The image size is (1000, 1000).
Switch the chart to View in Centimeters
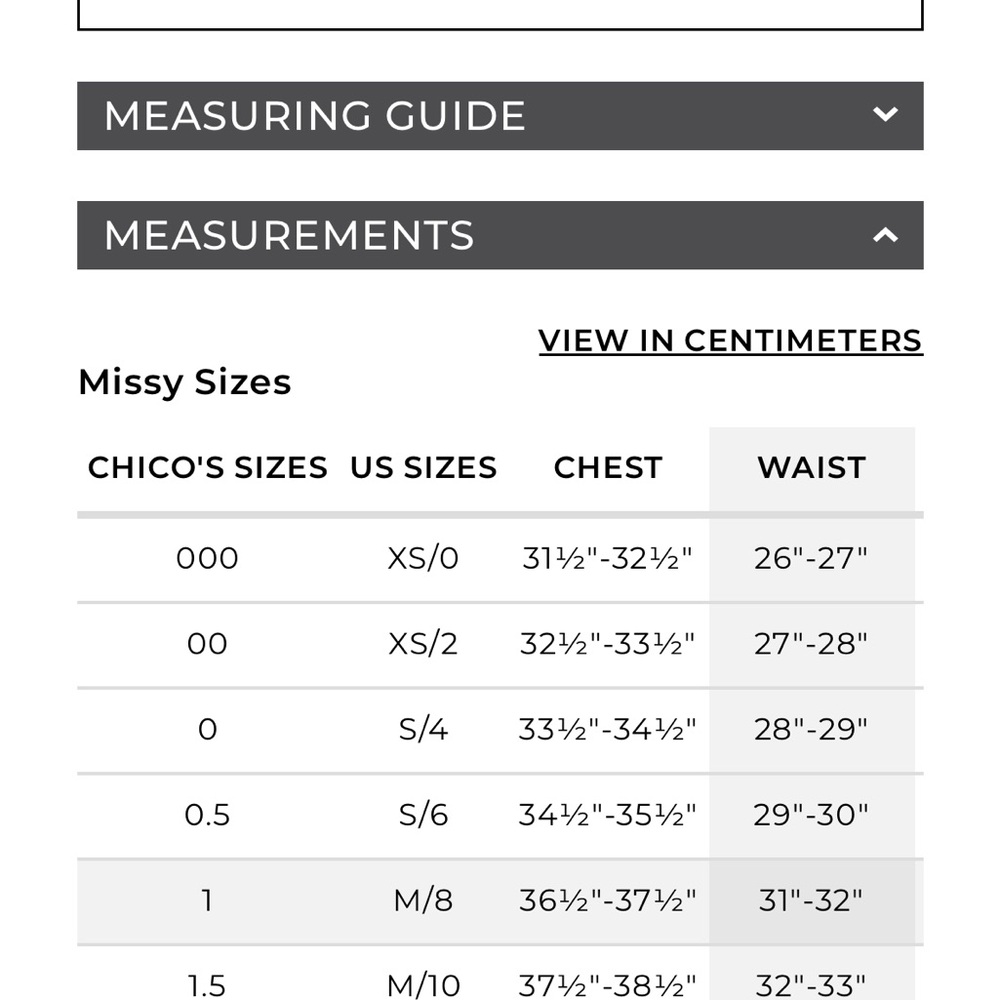click(730, 341)
